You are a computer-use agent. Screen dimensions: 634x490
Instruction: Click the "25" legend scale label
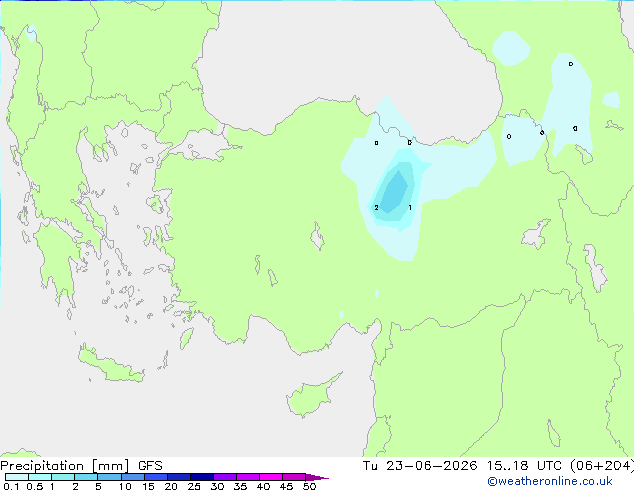pos(194,486)
